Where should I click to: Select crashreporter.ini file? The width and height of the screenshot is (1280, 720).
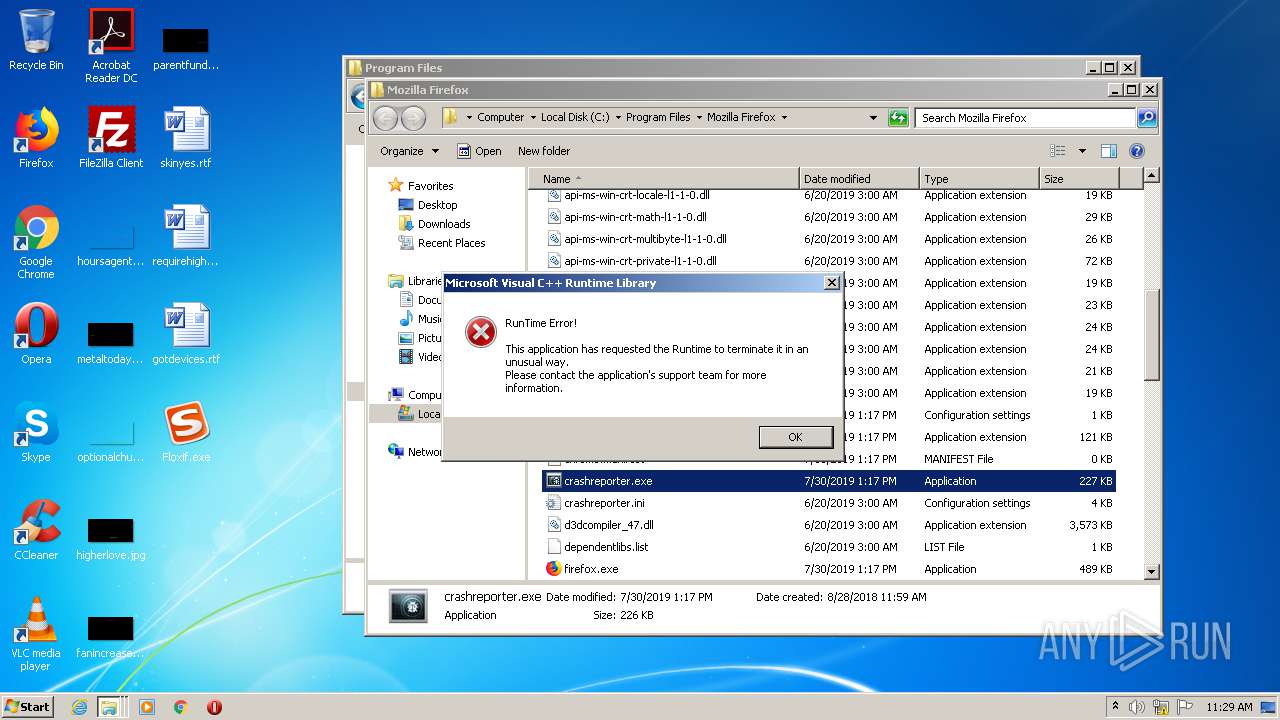[x=604, y=503]
